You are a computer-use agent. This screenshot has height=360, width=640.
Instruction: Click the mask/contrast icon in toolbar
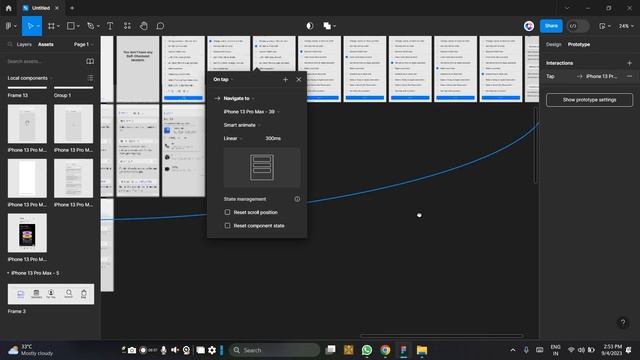[x=310, y=26]
